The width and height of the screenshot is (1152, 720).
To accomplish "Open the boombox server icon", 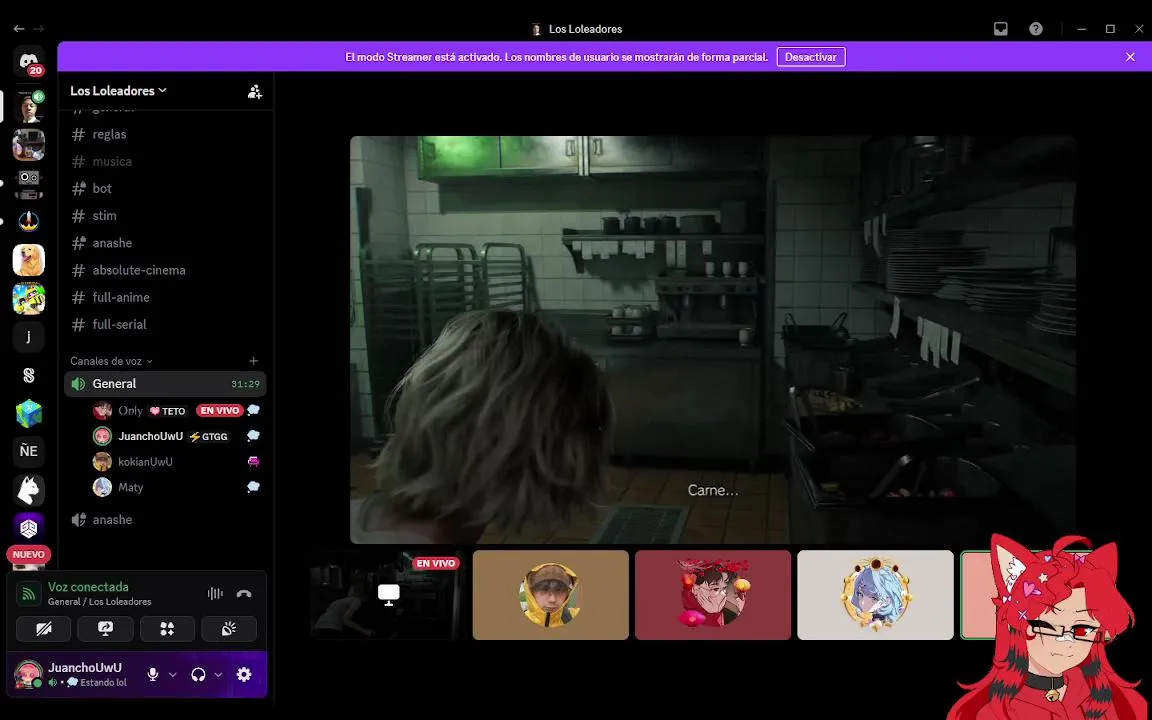I will pyautogui.click(x=29, y=183).
